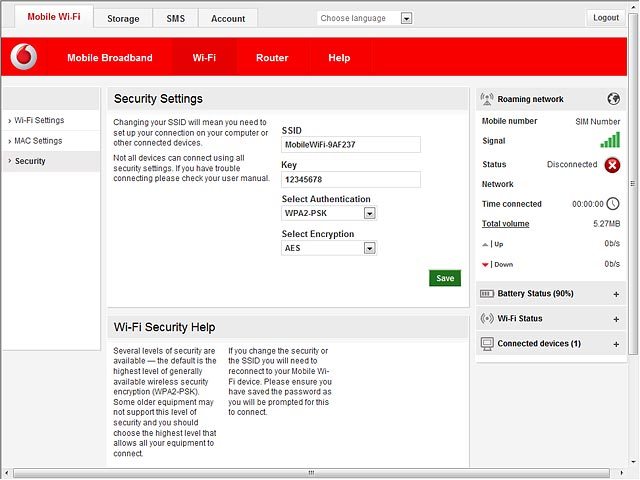Click the Logout button
The image size is (640, 480).
tap(606, 18)
